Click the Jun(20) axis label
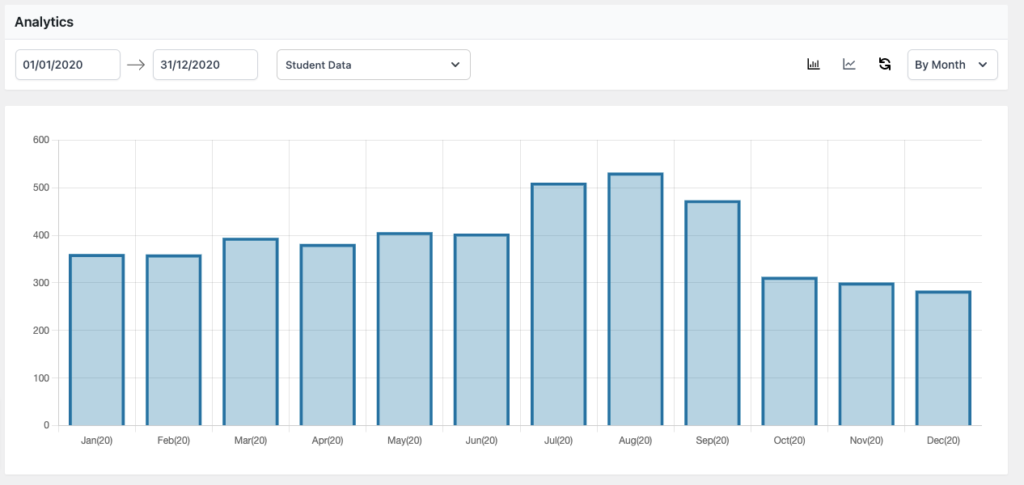 point(481,441)
